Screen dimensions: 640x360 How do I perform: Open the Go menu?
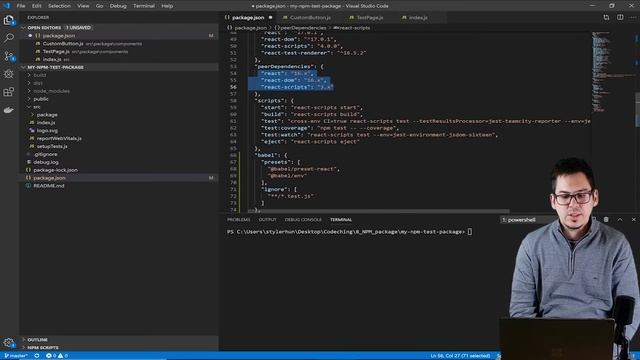(x=100, y=6)
